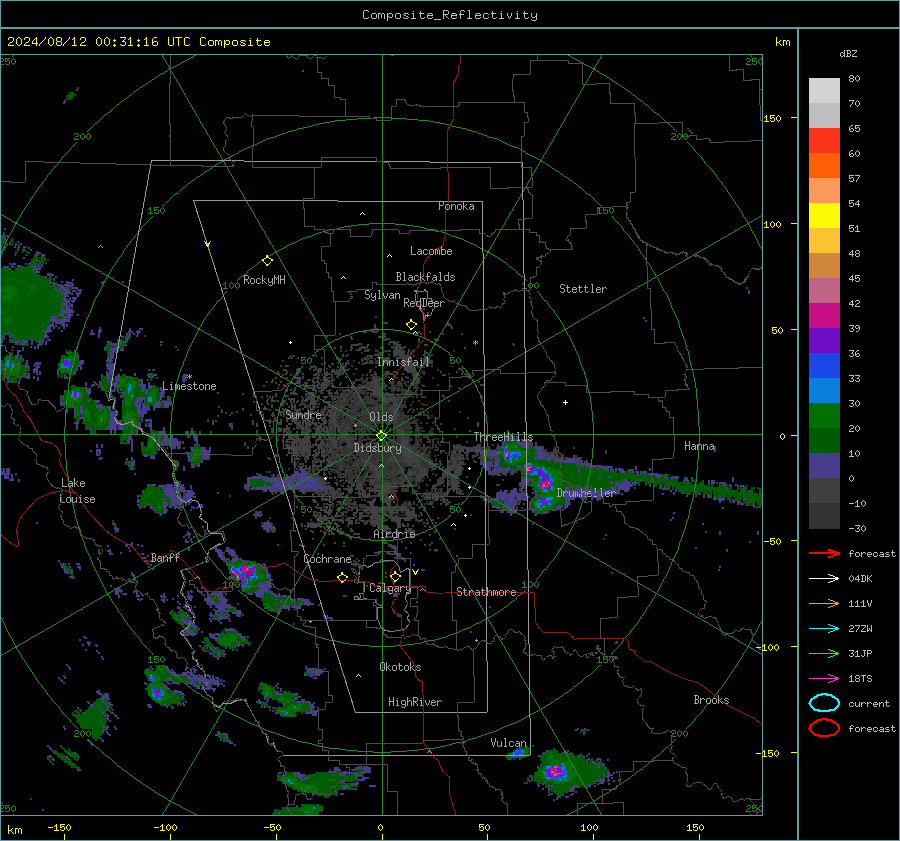
Task: Click the dBZ legend heading
Action: (848, 53)
